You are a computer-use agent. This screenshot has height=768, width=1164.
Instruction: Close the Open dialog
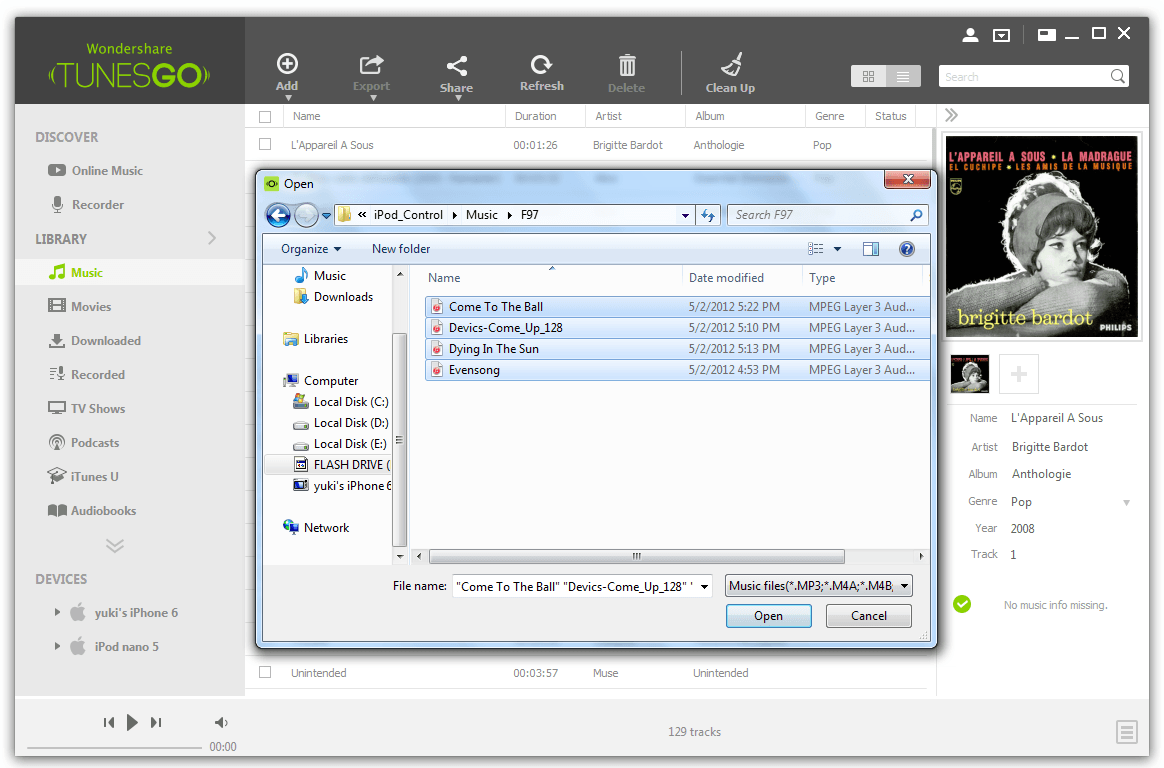click(907, 180)
